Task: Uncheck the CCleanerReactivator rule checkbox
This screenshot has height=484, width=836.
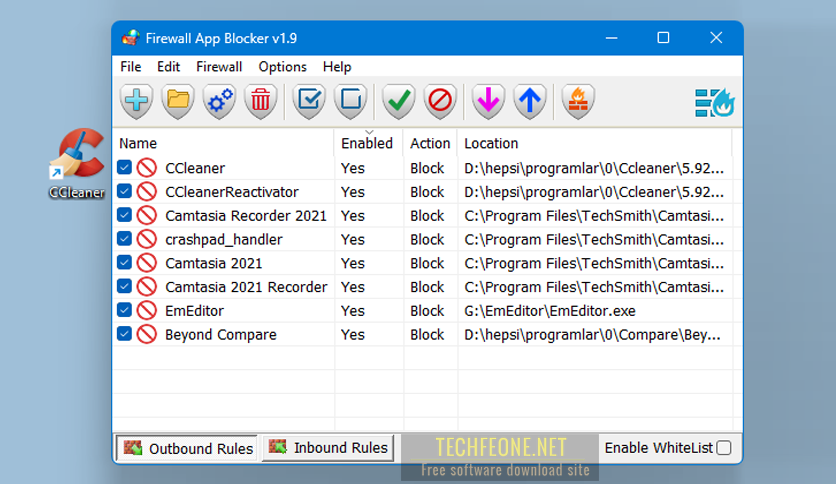Action: [124, 191]
